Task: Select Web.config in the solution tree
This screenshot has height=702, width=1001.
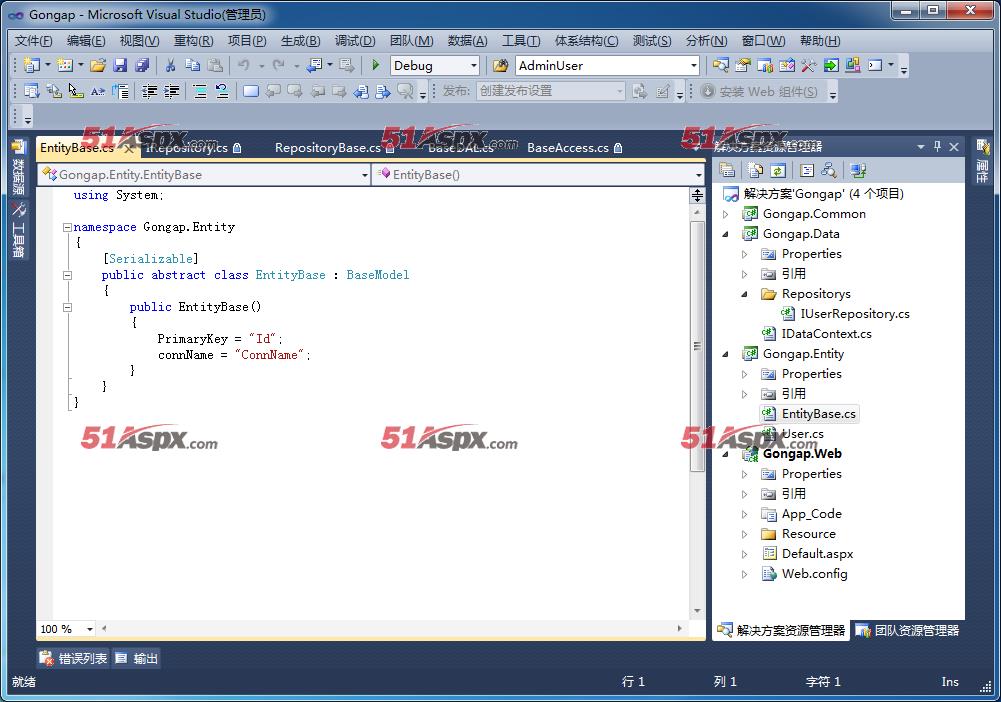Action: (806, 574)
